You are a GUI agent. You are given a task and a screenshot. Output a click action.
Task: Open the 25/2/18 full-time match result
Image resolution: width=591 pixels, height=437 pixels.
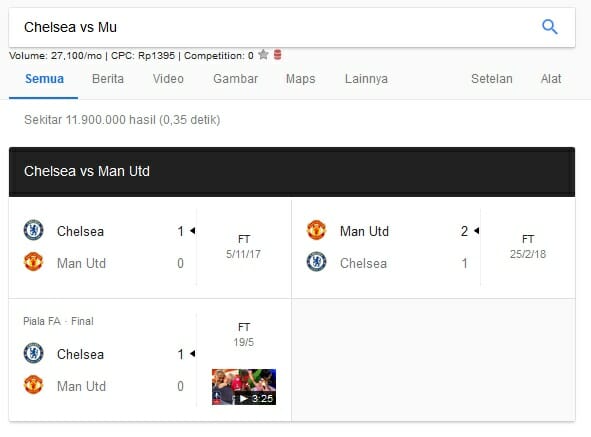point(433,247)
